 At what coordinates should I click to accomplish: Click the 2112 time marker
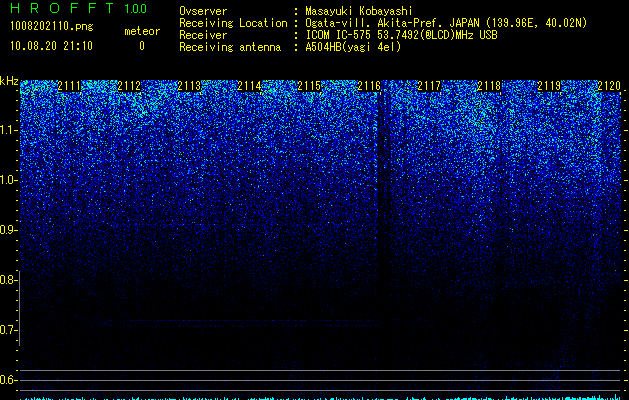129,86
